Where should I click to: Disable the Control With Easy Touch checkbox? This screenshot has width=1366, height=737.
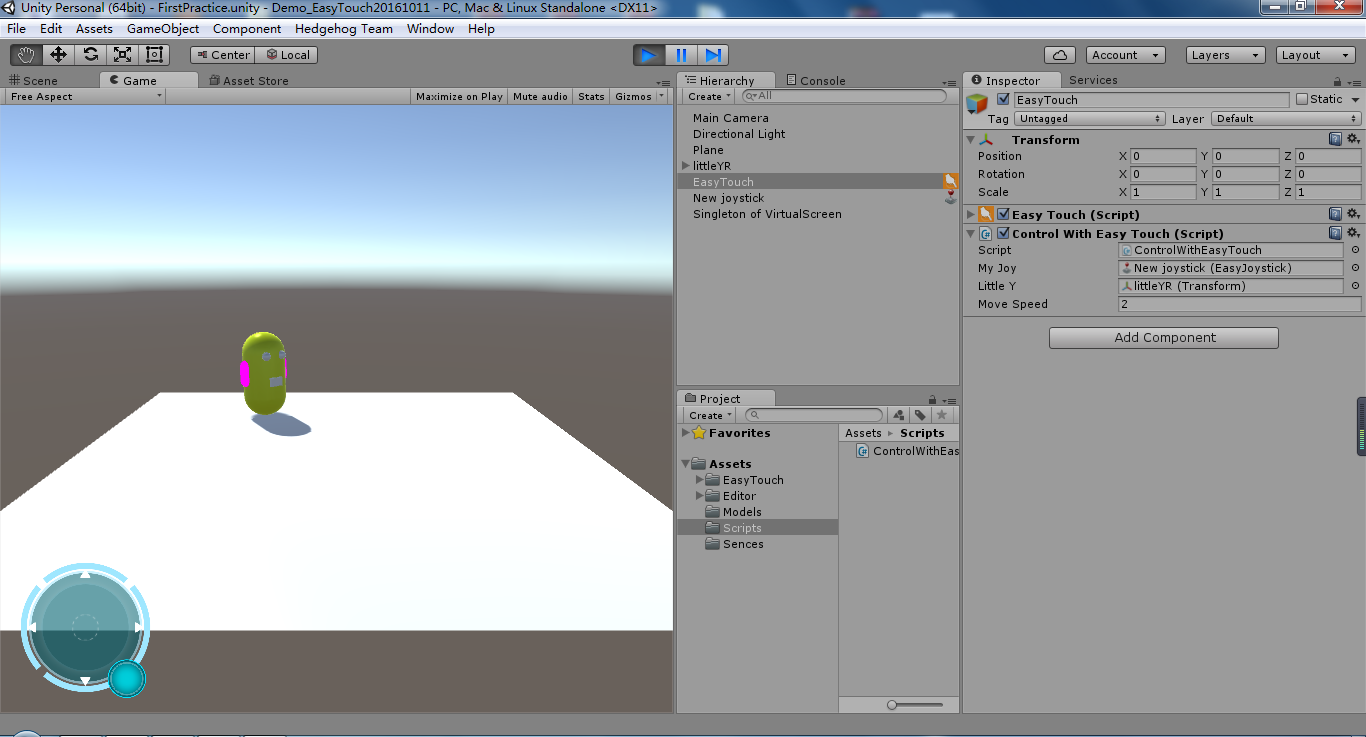click(1003, 233)
